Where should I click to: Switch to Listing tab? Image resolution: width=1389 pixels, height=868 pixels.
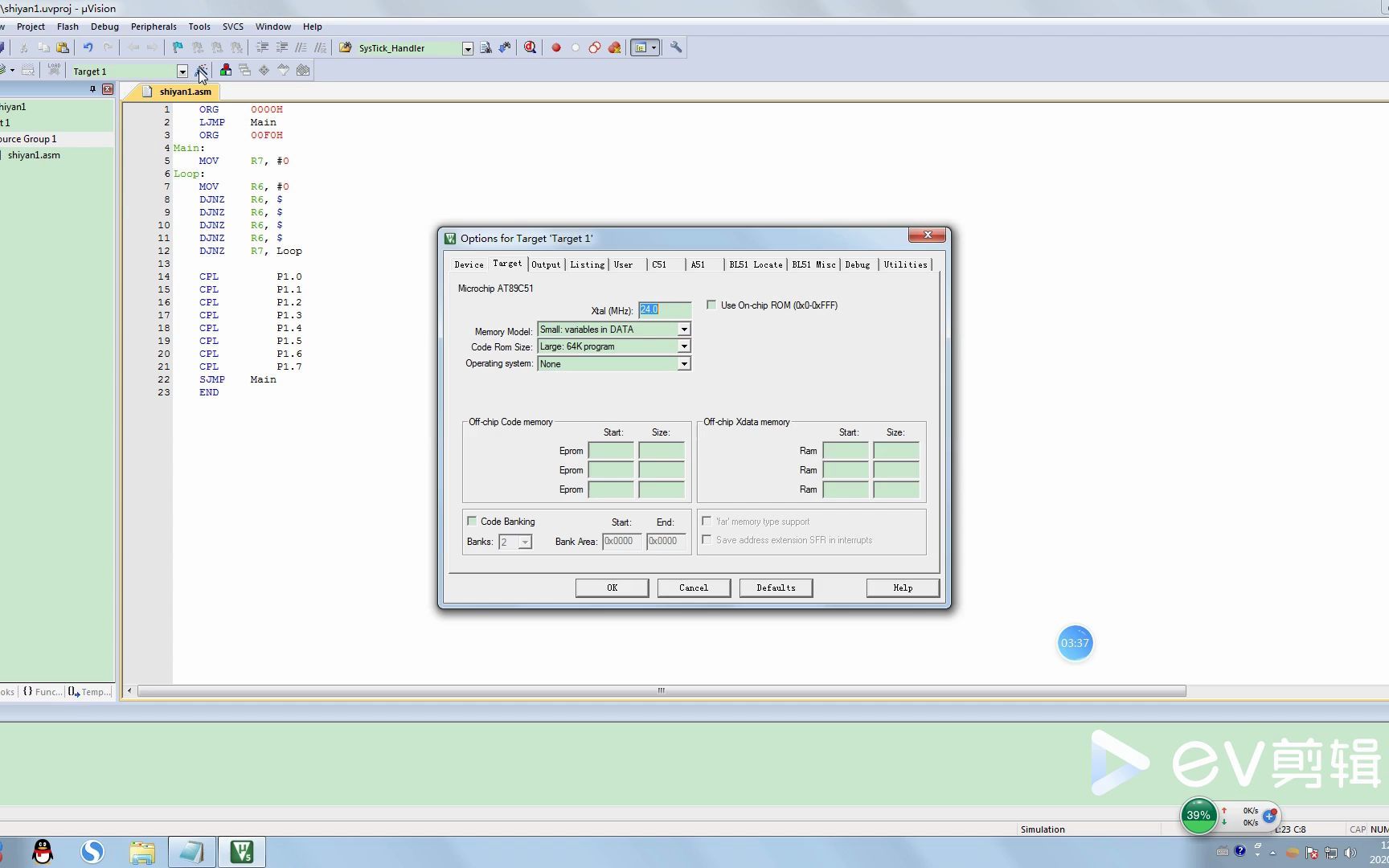point(587,264)
